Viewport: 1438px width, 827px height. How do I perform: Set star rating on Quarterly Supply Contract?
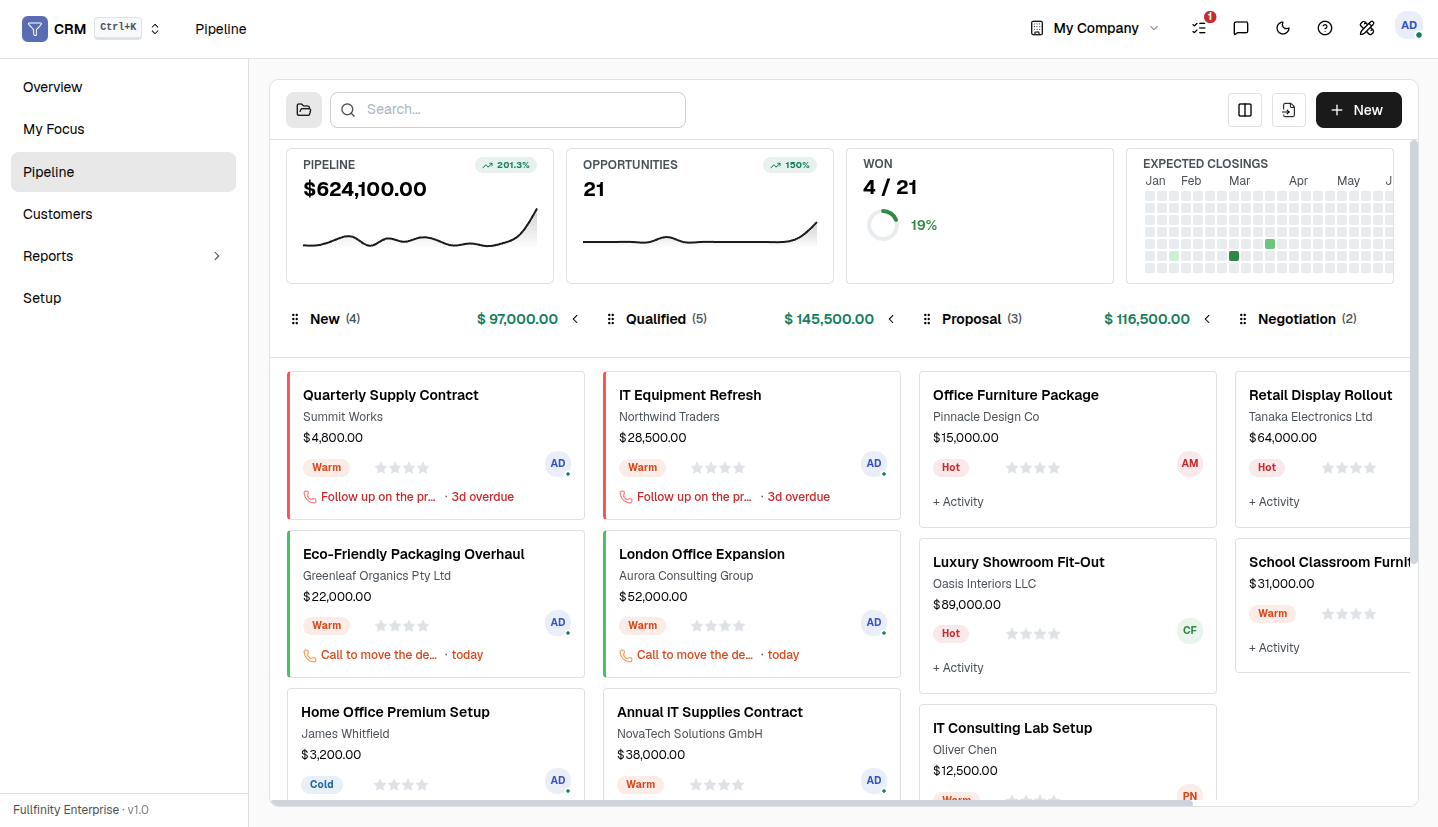coord(402,467)
